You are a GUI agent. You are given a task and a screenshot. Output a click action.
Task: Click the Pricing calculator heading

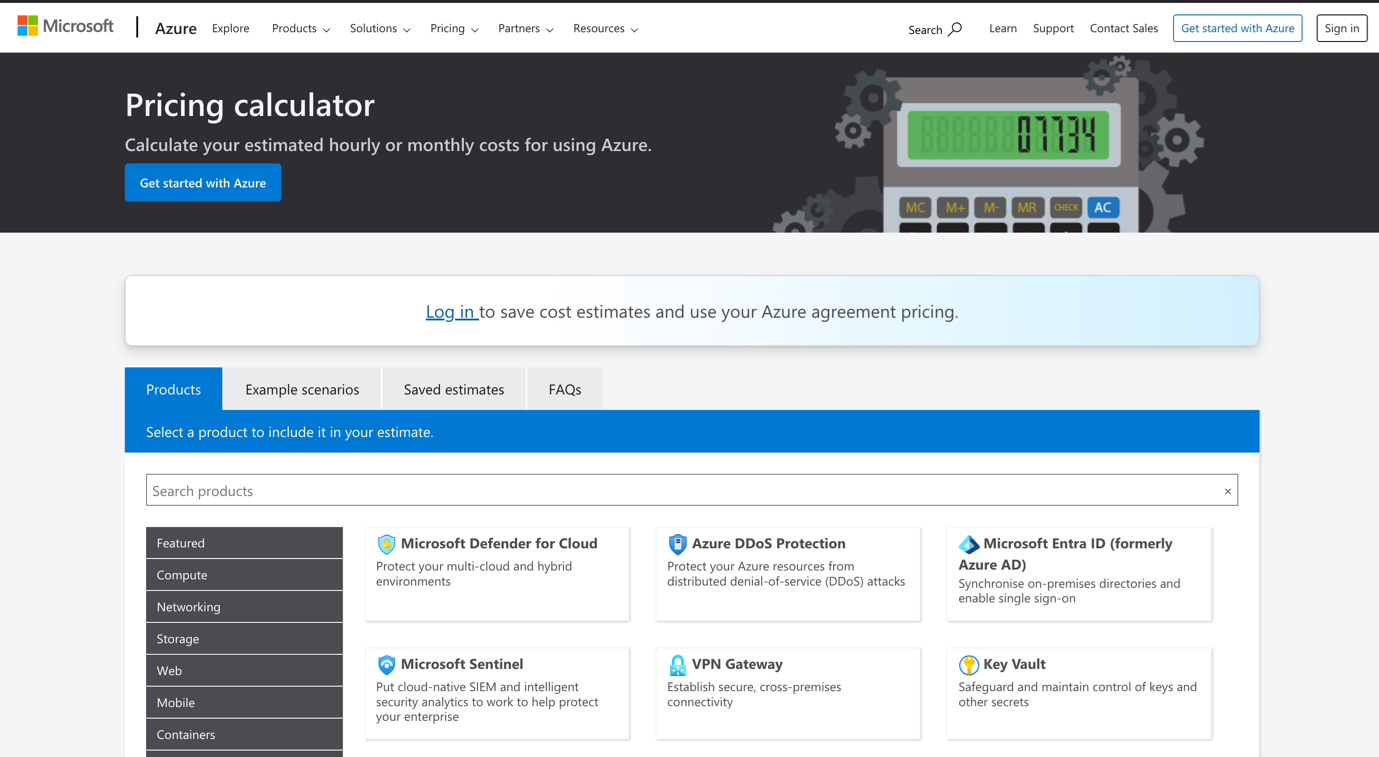tap(250, 104)
